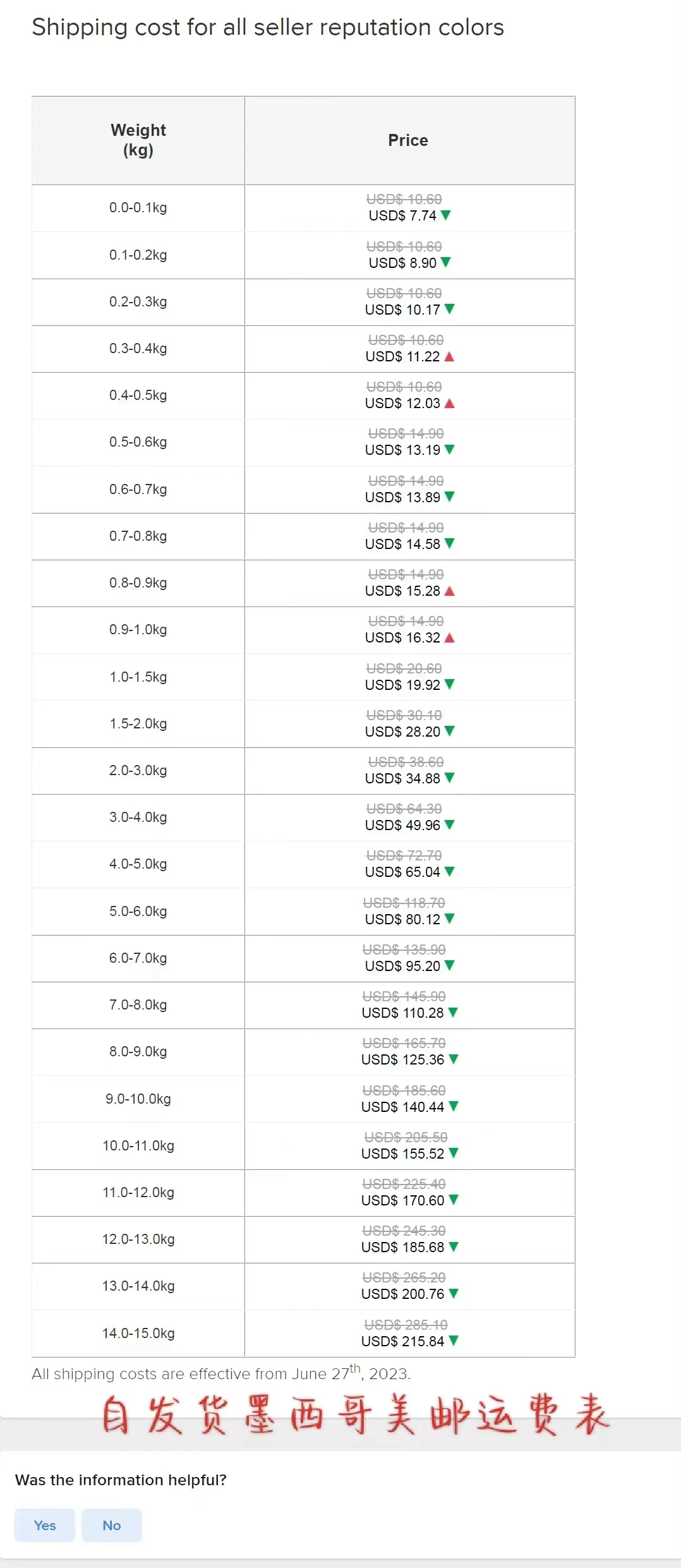Click green down arrow beside USD$ 13.19
The height and width of the screenshot is (1568, 681).
point(450,450)
